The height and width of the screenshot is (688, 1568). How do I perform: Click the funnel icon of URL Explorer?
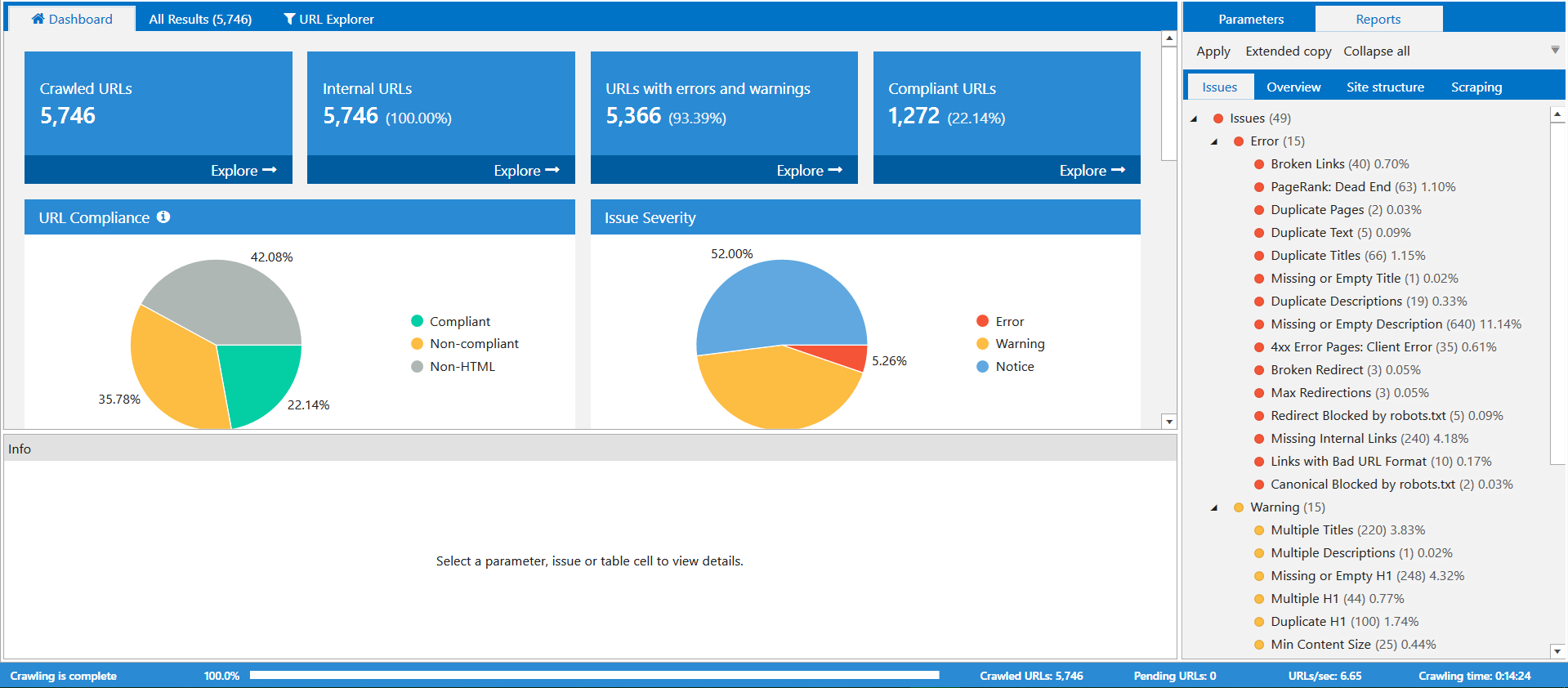289,19
